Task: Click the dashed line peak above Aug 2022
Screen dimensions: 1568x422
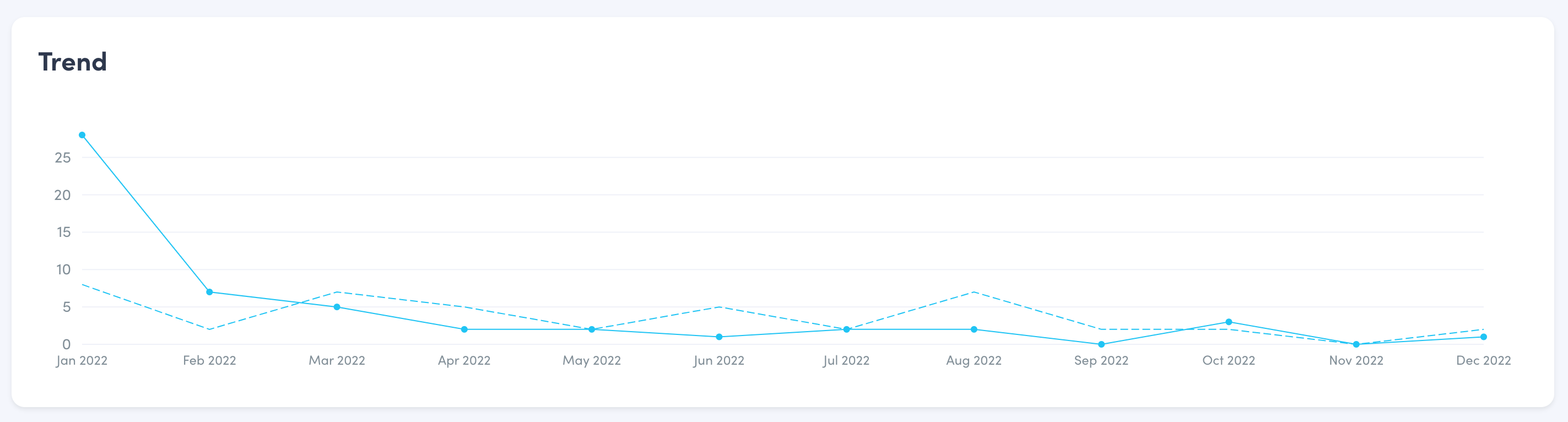Action: tap(974, 293)
